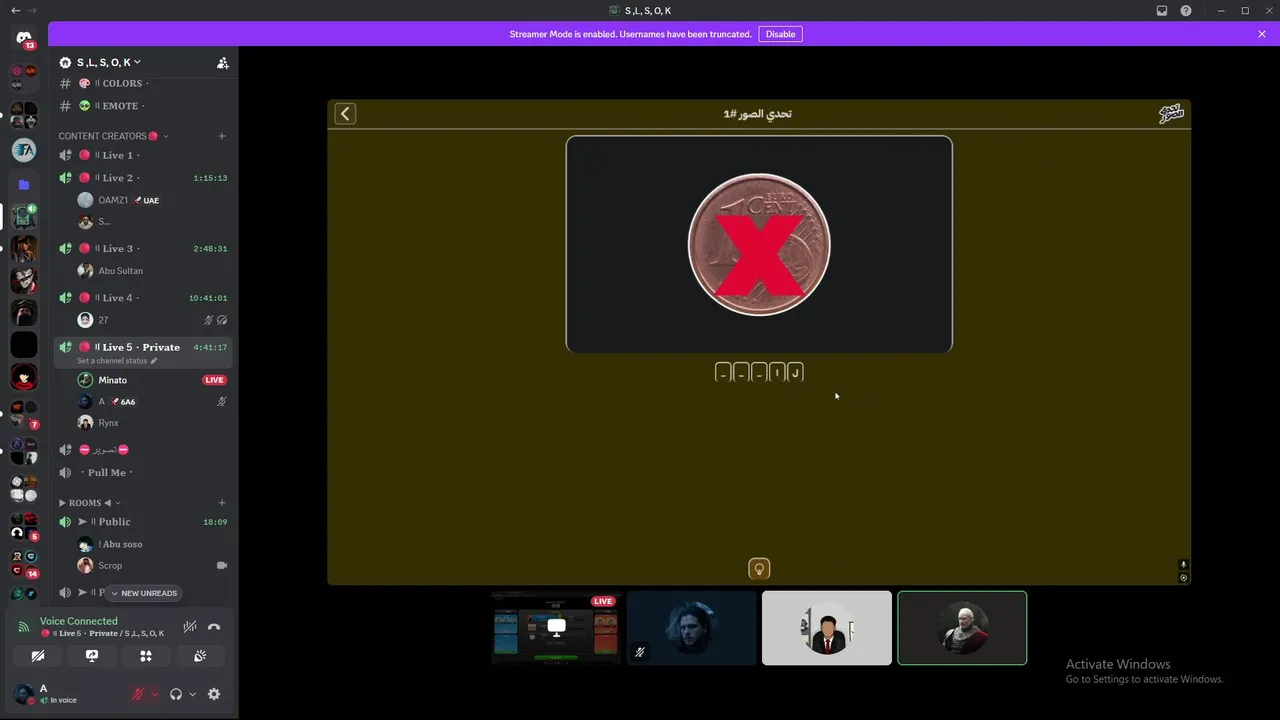1280x720 pixels.
Task: Select the white-background suit avatar tile
Action: click(x=827, y=628)
